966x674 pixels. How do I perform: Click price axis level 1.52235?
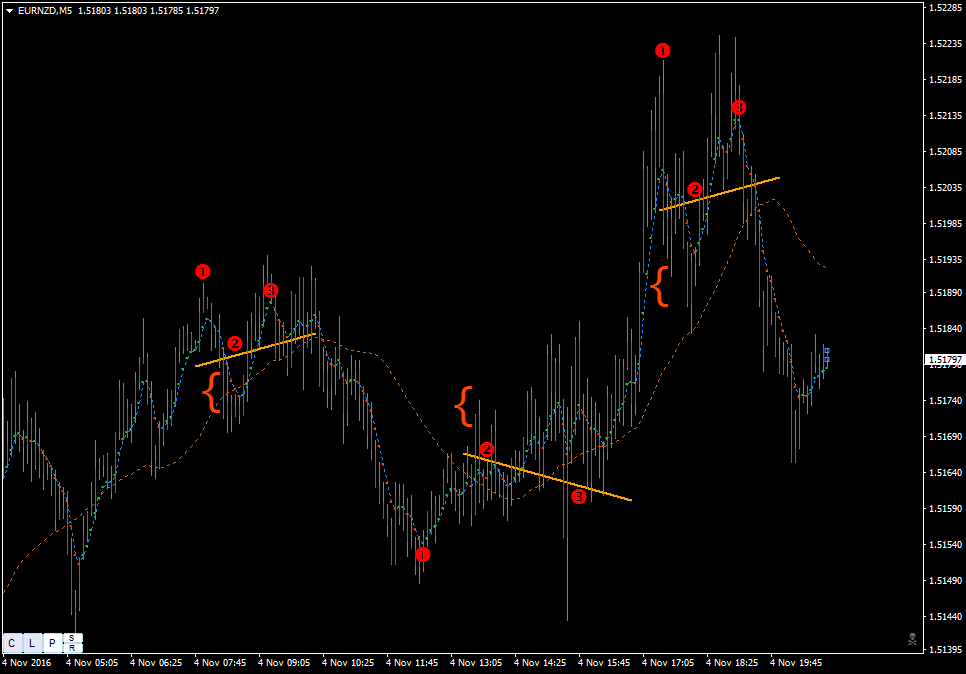(x=945, y=44)
